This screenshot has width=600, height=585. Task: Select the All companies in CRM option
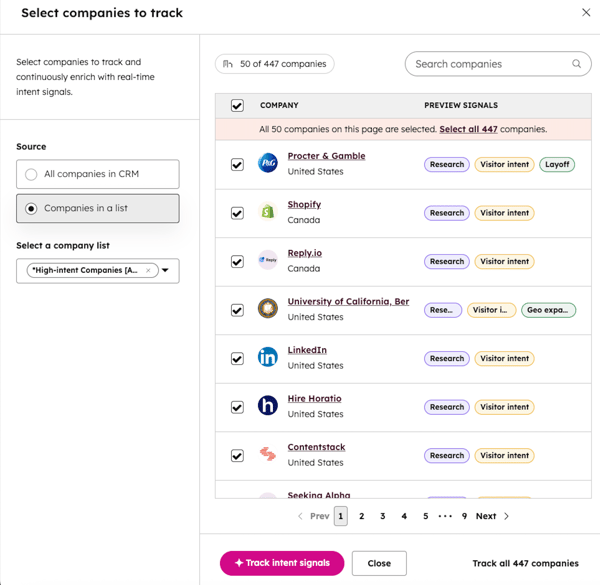pyautogui.click(x=32, y=174)
